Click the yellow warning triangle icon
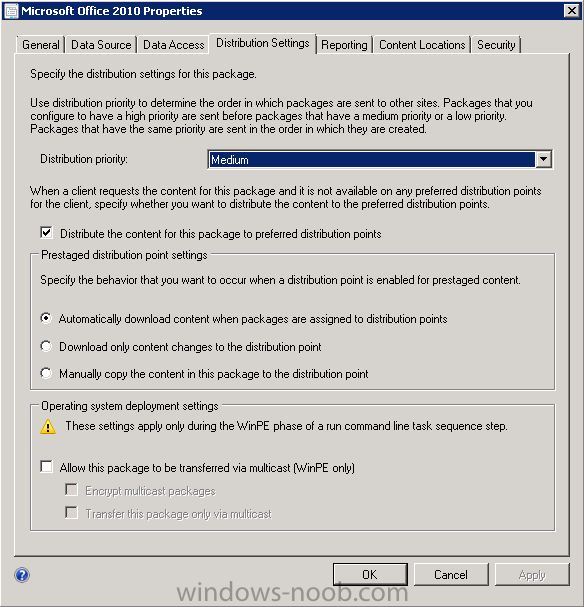584x607 pixels. (48, 427)
